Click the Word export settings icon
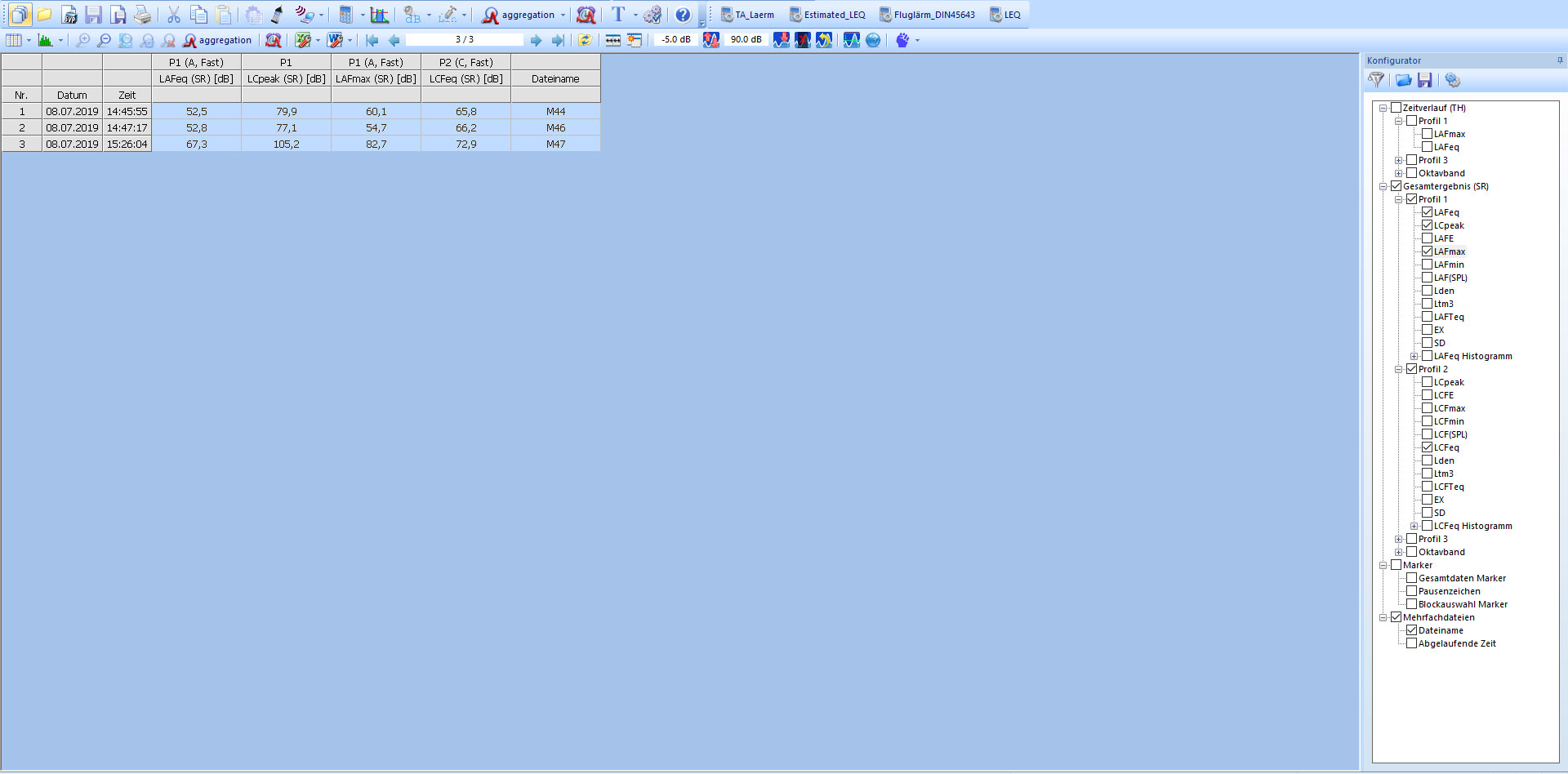This screenshot has width=1568, height=774. 335,40
